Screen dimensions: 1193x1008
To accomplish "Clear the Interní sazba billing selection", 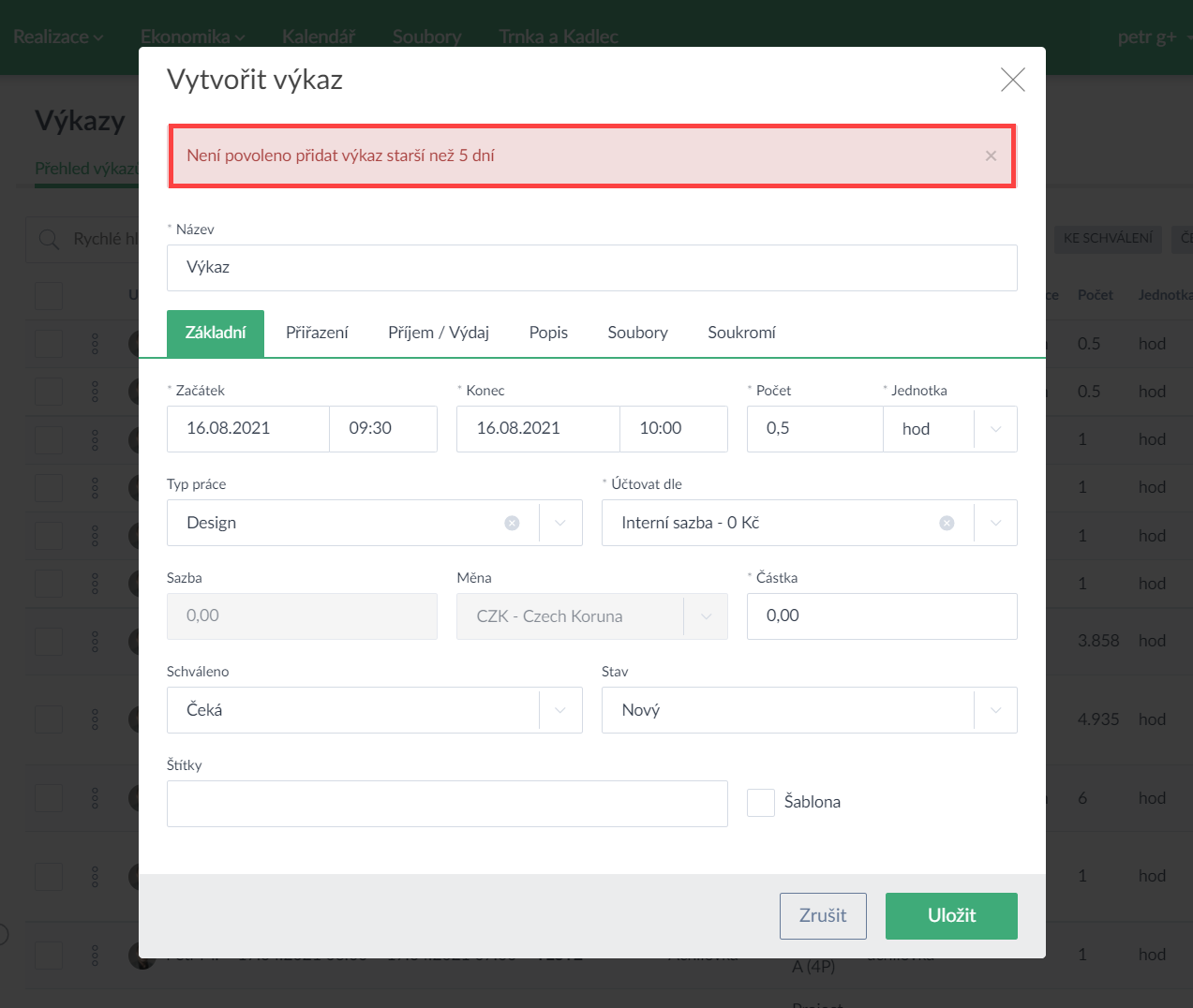I will point(947,523).
